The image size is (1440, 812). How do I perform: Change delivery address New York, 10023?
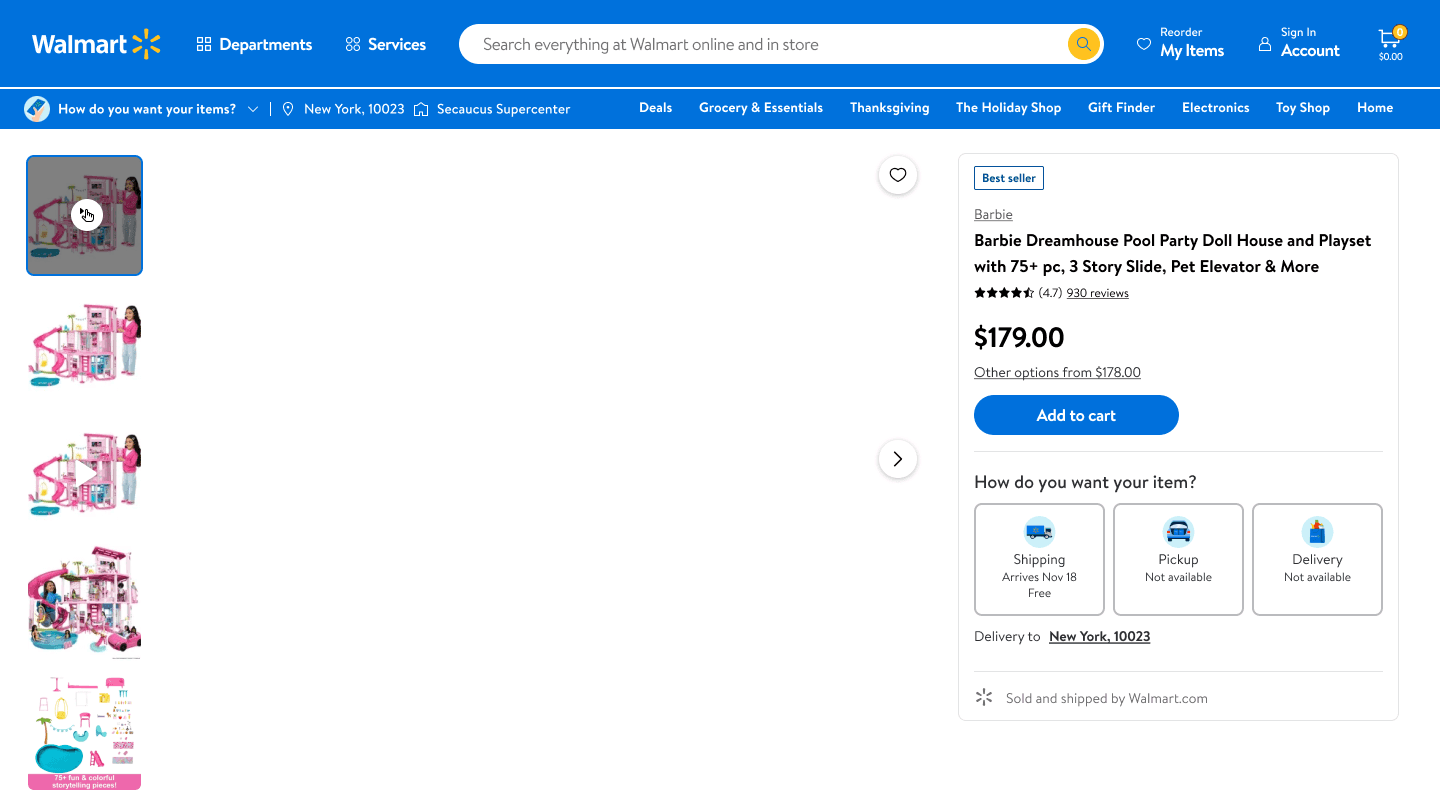tap(1099, 636)
